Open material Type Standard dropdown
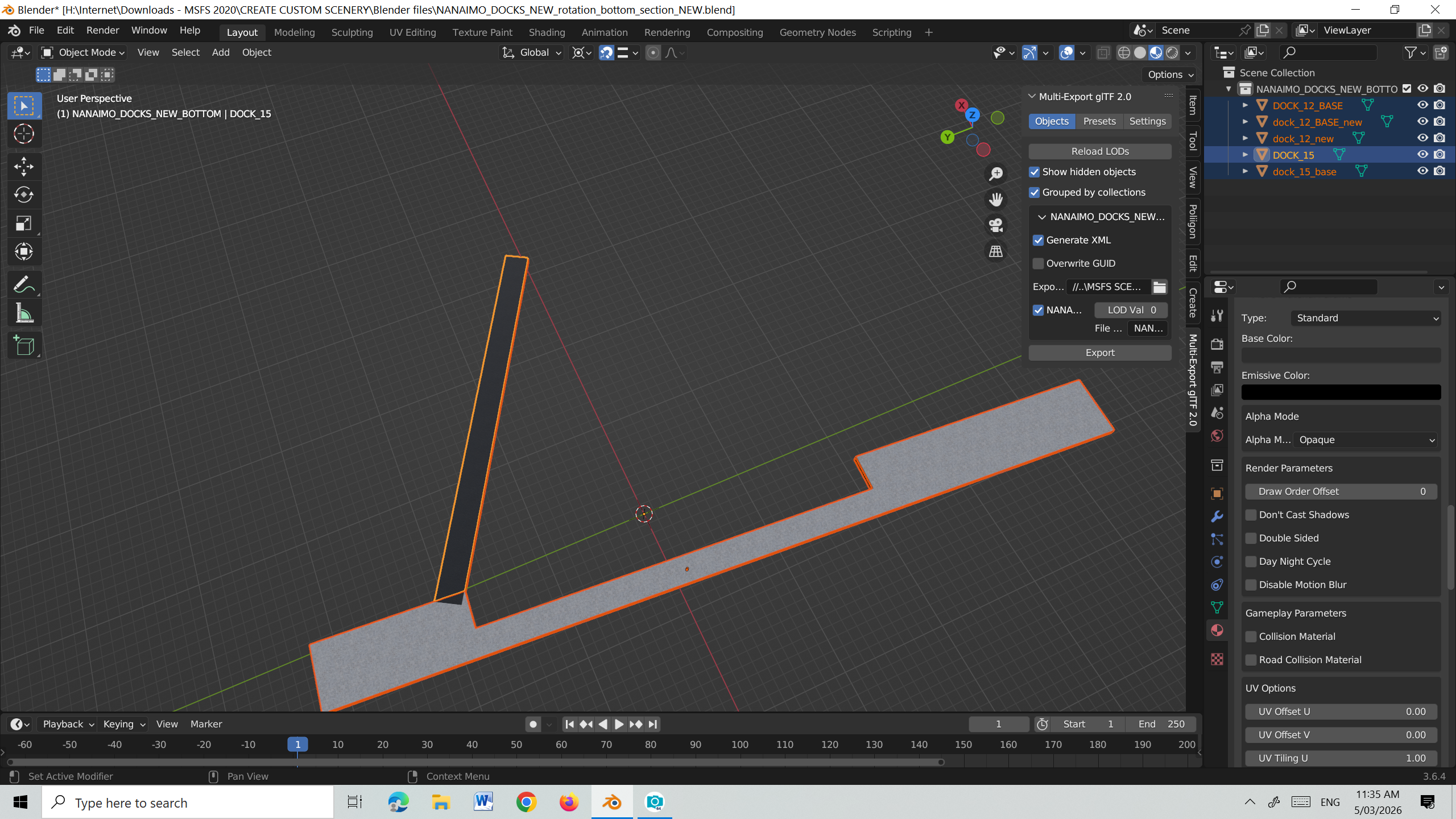Screen dimensions: 1456x819 click(1366, 318)
